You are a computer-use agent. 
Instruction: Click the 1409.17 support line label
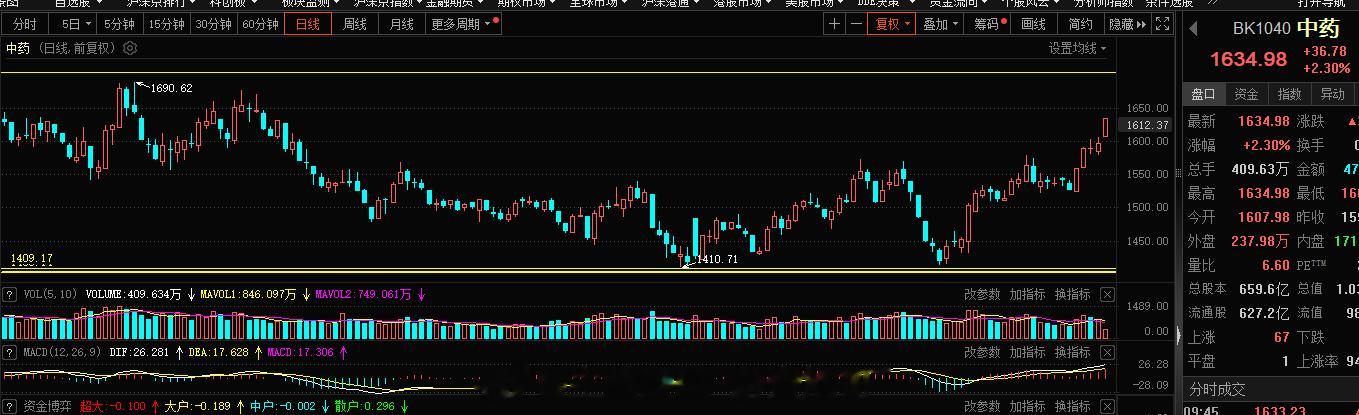tap(31, 259)
